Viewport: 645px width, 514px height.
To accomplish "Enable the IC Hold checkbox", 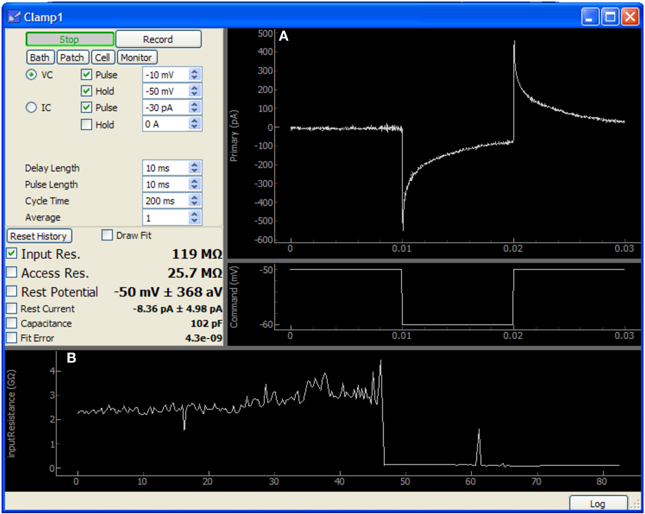I will click(86, 125).
